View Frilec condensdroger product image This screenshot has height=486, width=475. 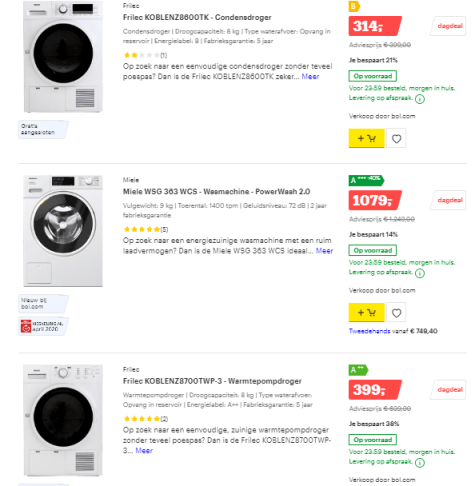coord(63,57)
